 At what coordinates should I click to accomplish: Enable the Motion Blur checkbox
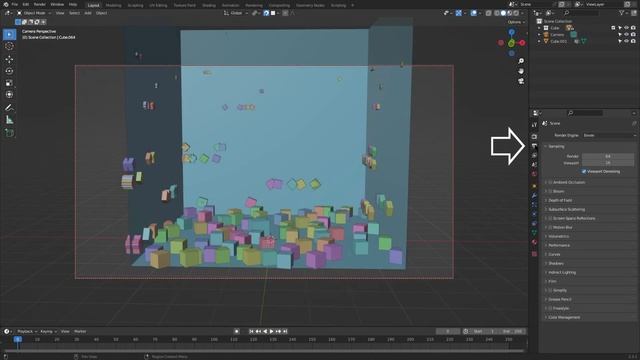click(x=550, y=227)
